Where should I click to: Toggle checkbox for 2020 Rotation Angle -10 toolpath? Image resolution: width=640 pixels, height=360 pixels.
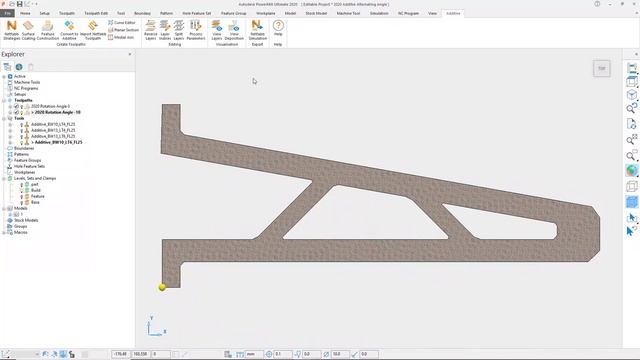click(16, 112)
